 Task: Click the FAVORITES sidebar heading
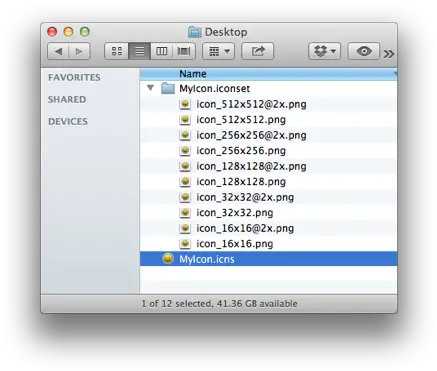pyautogui.click(x=74, y=77)
